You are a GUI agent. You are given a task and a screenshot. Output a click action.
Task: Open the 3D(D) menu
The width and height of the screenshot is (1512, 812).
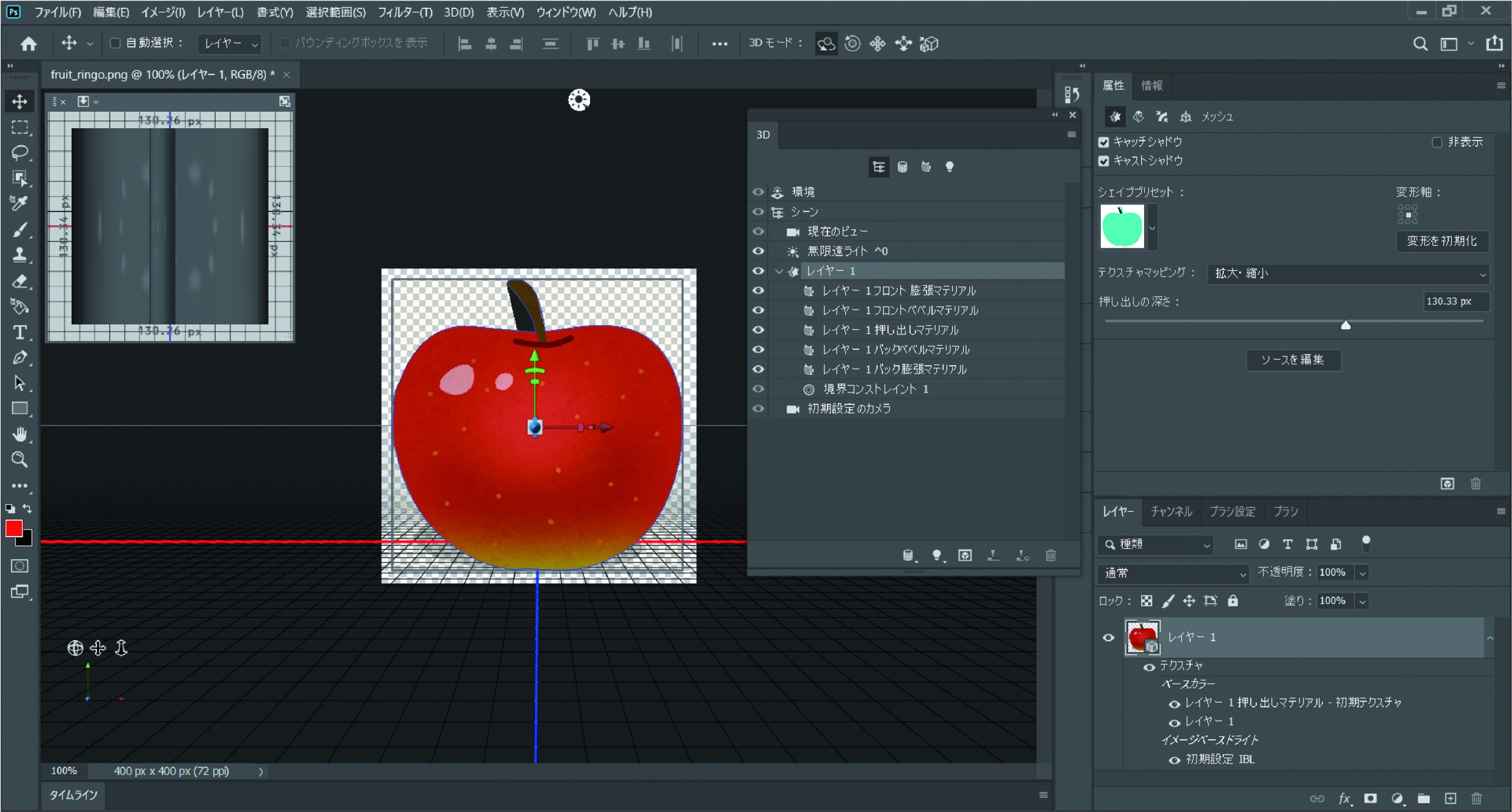coord(459,12)
